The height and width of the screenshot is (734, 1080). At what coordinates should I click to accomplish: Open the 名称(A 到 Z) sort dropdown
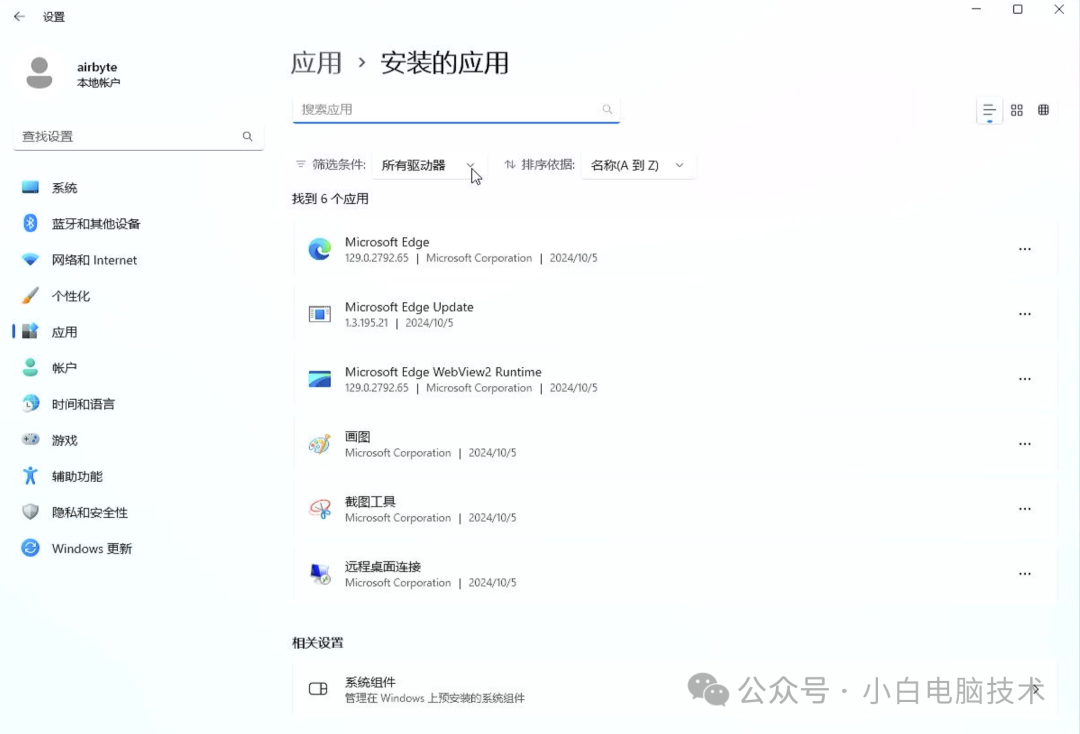pyautogui.click(x=638, y=165)
